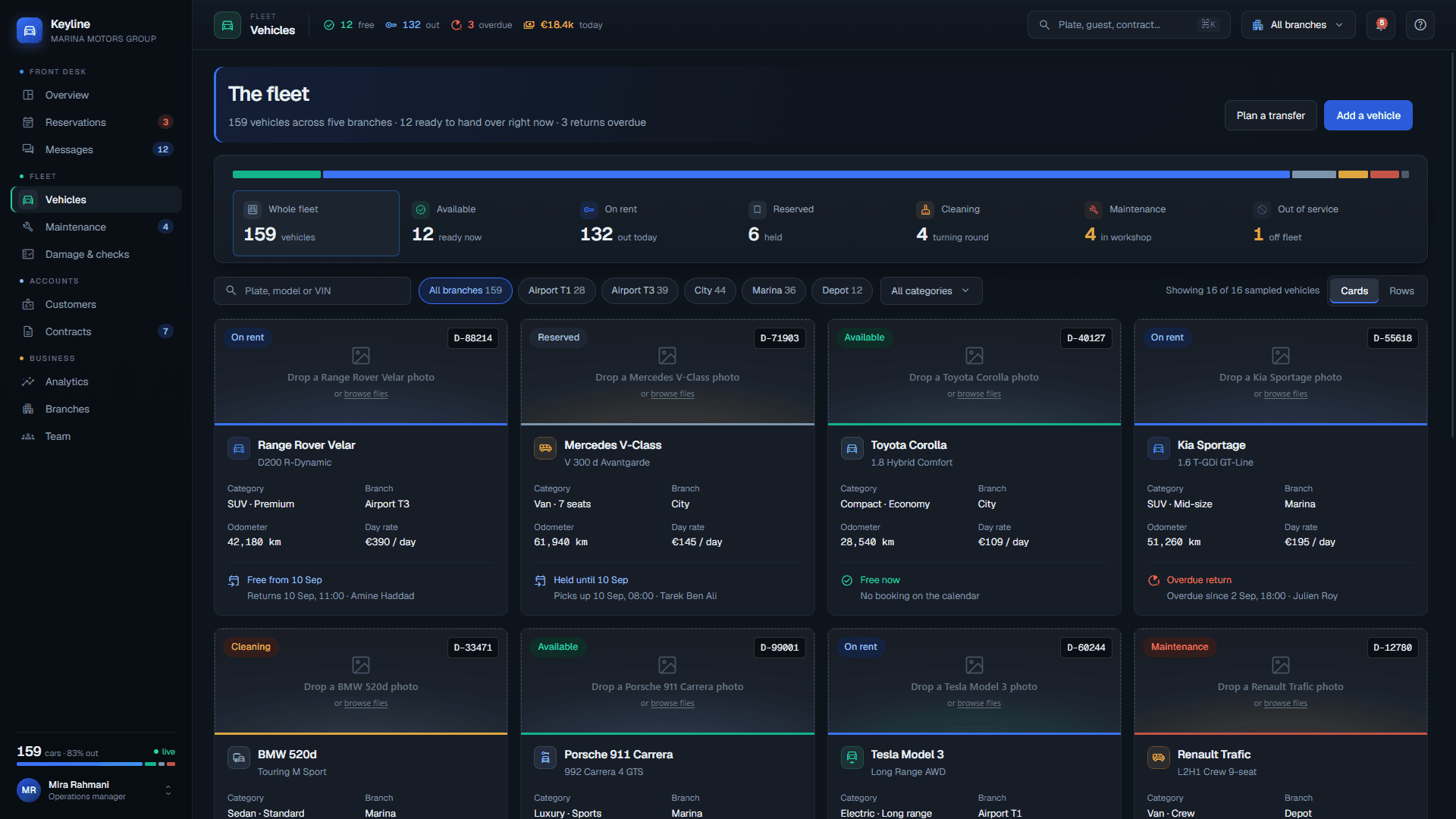The width and height of the screenshot is (1456, 819).
Task: Open the help question-mark icon
Action: pyautogui.click(x=1420, y=25)
